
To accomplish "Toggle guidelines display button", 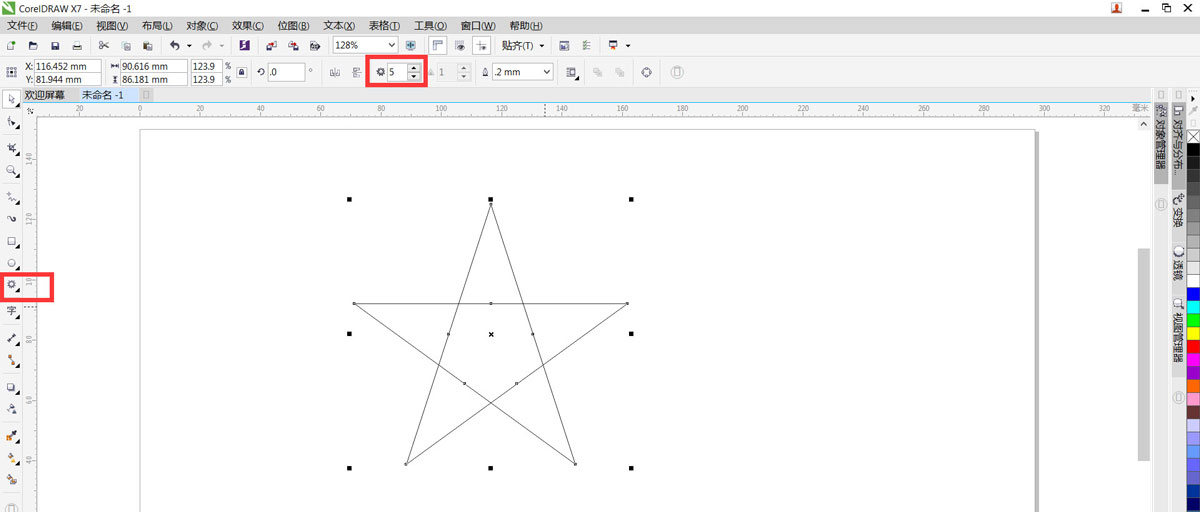I will tap(482, 46).
